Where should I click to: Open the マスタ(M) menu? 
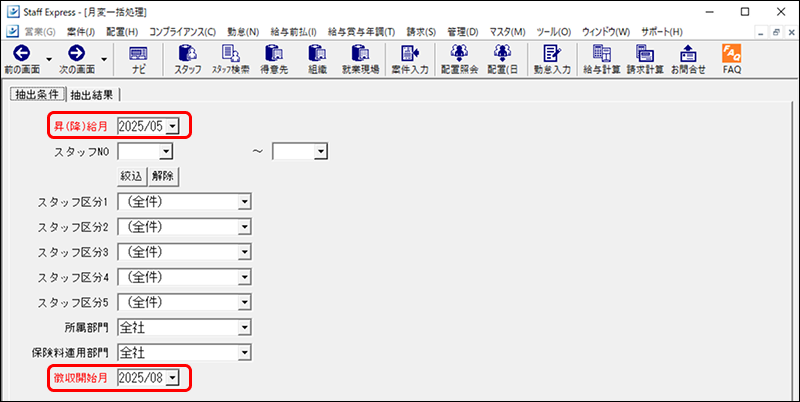507,32
